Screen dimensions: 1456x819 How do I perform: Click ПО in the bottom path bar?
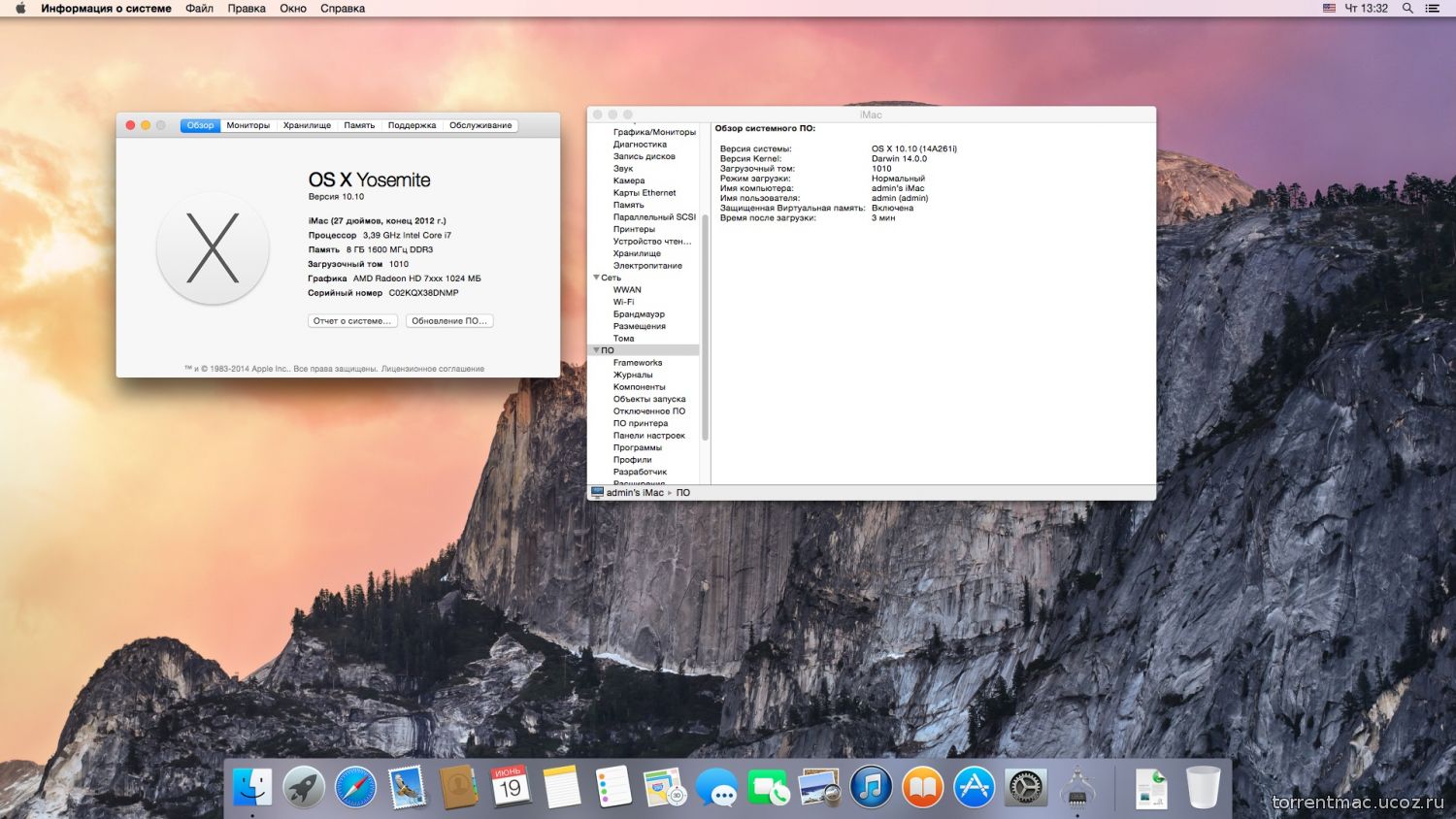click(x=683, y=493)
